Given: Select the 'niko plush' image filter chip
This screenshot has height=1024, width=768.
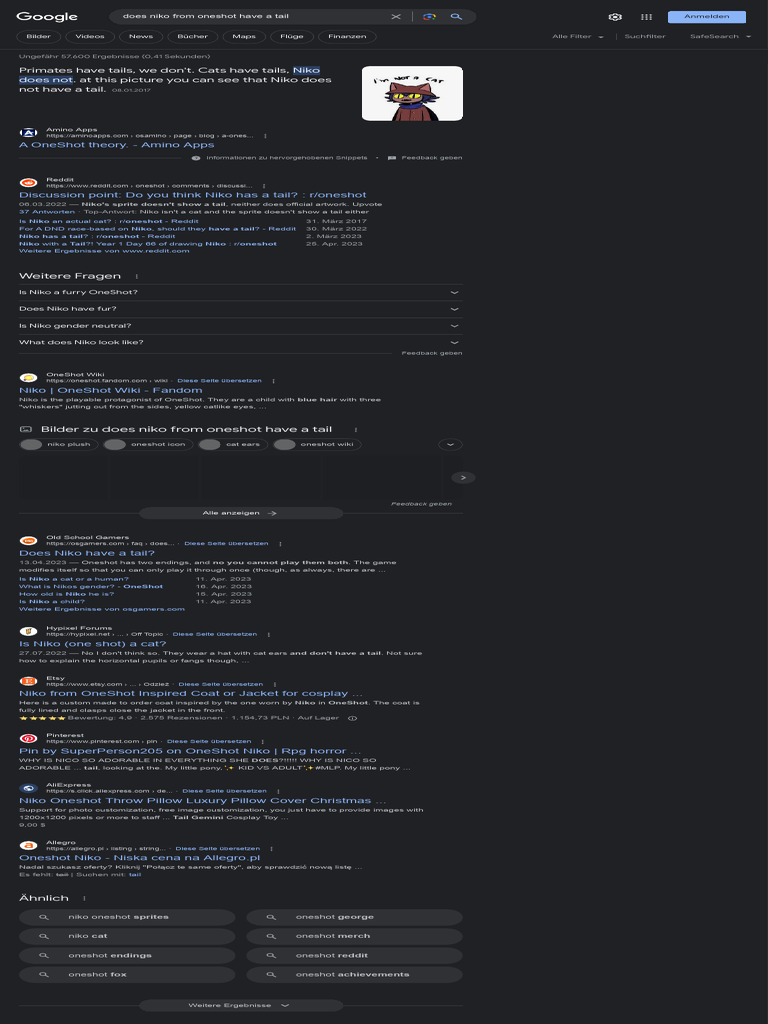Looking at the screenshot, I should (x=59, y=445).
